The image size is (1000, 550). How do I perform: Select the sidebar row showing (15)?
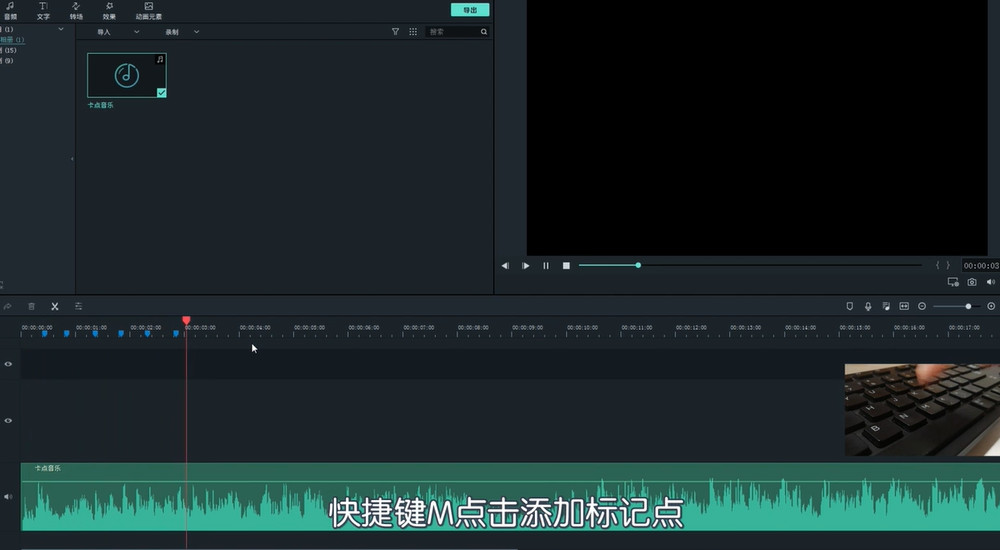(x=8, y=50)
